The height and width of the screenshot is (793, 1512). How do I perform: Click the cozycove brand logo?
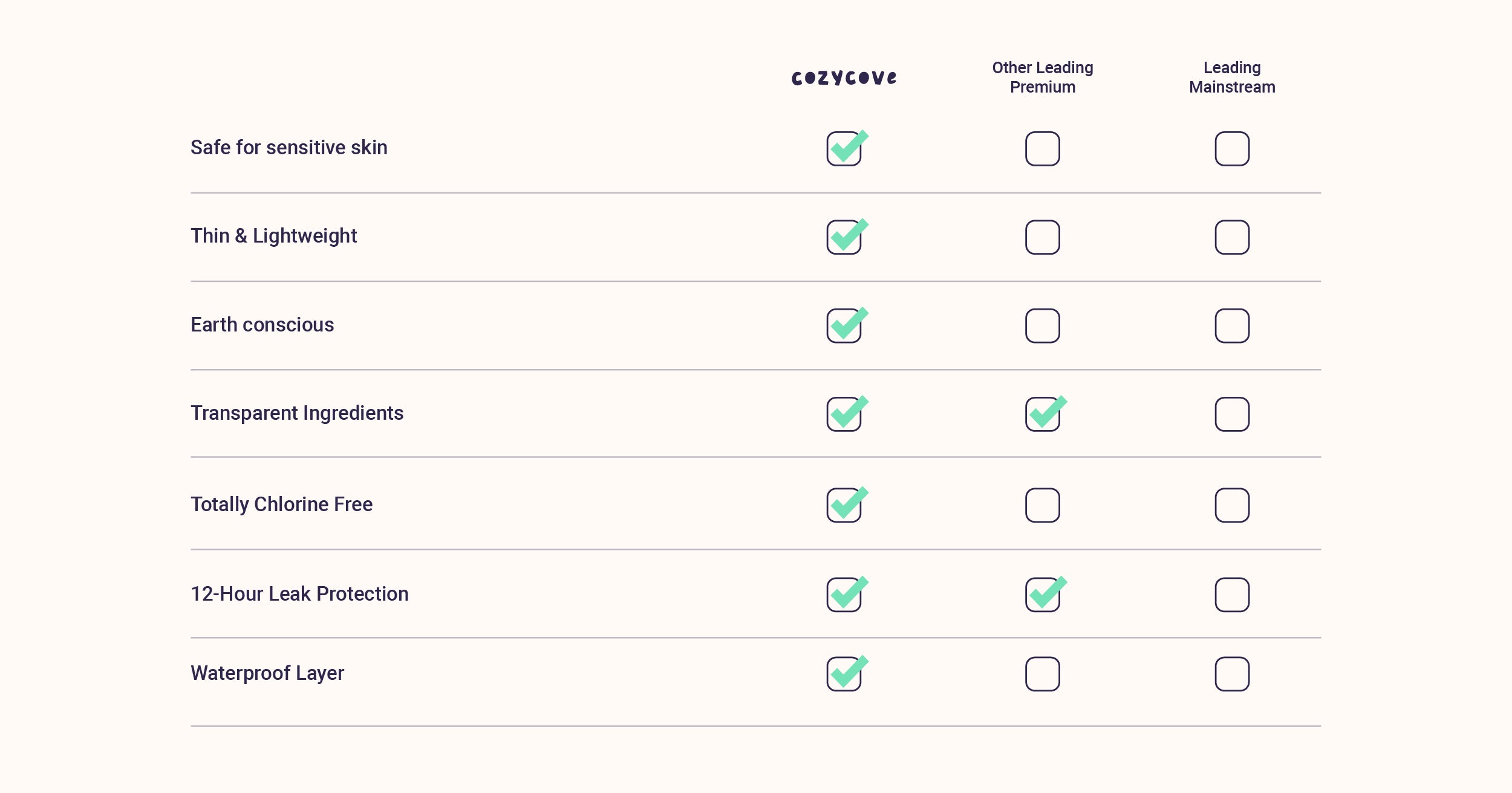point(844,77)
